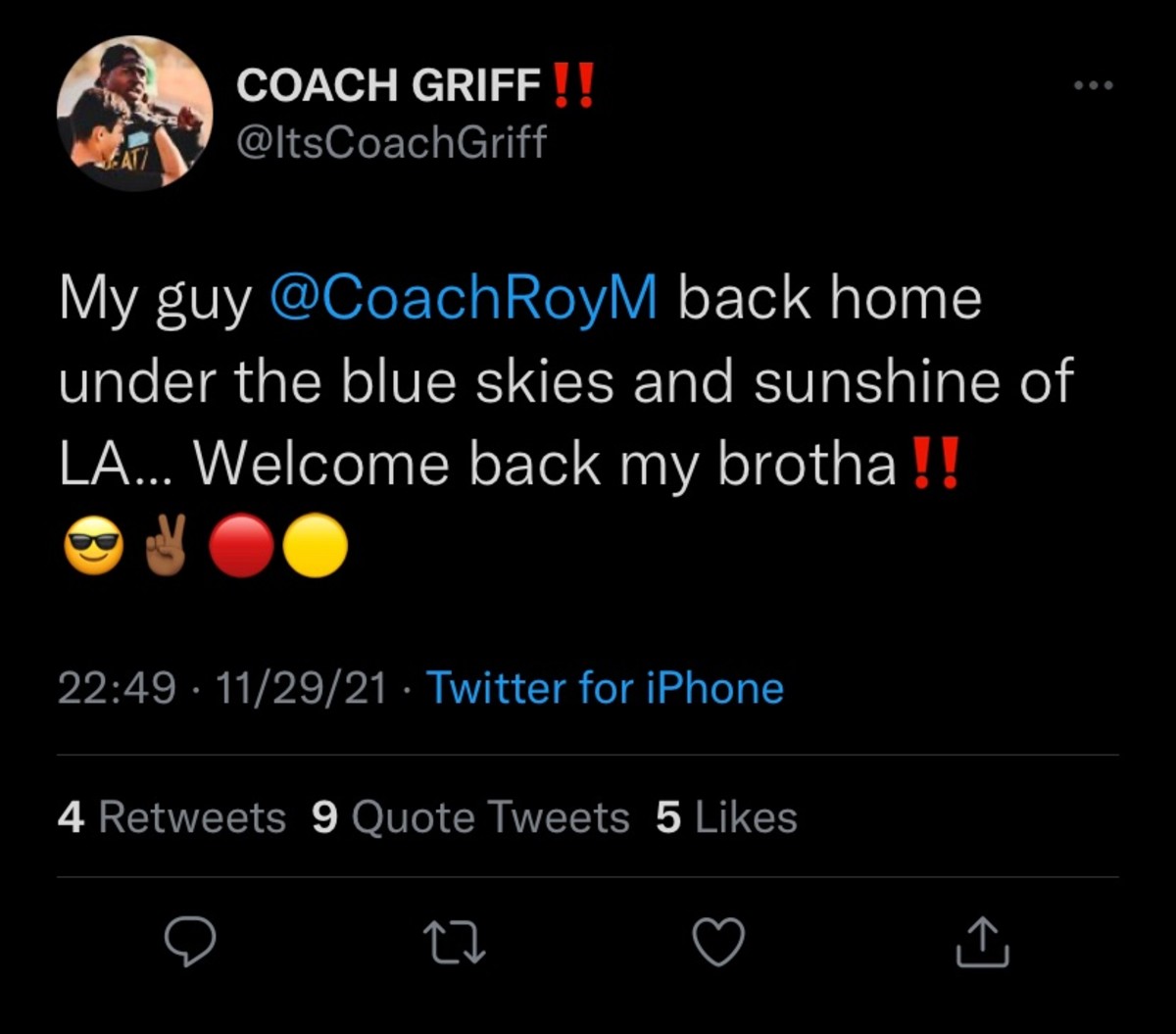Screen dimensions: 1176x1034
Task: Show the 9 Quote Tweets
Action: [470, 816]
